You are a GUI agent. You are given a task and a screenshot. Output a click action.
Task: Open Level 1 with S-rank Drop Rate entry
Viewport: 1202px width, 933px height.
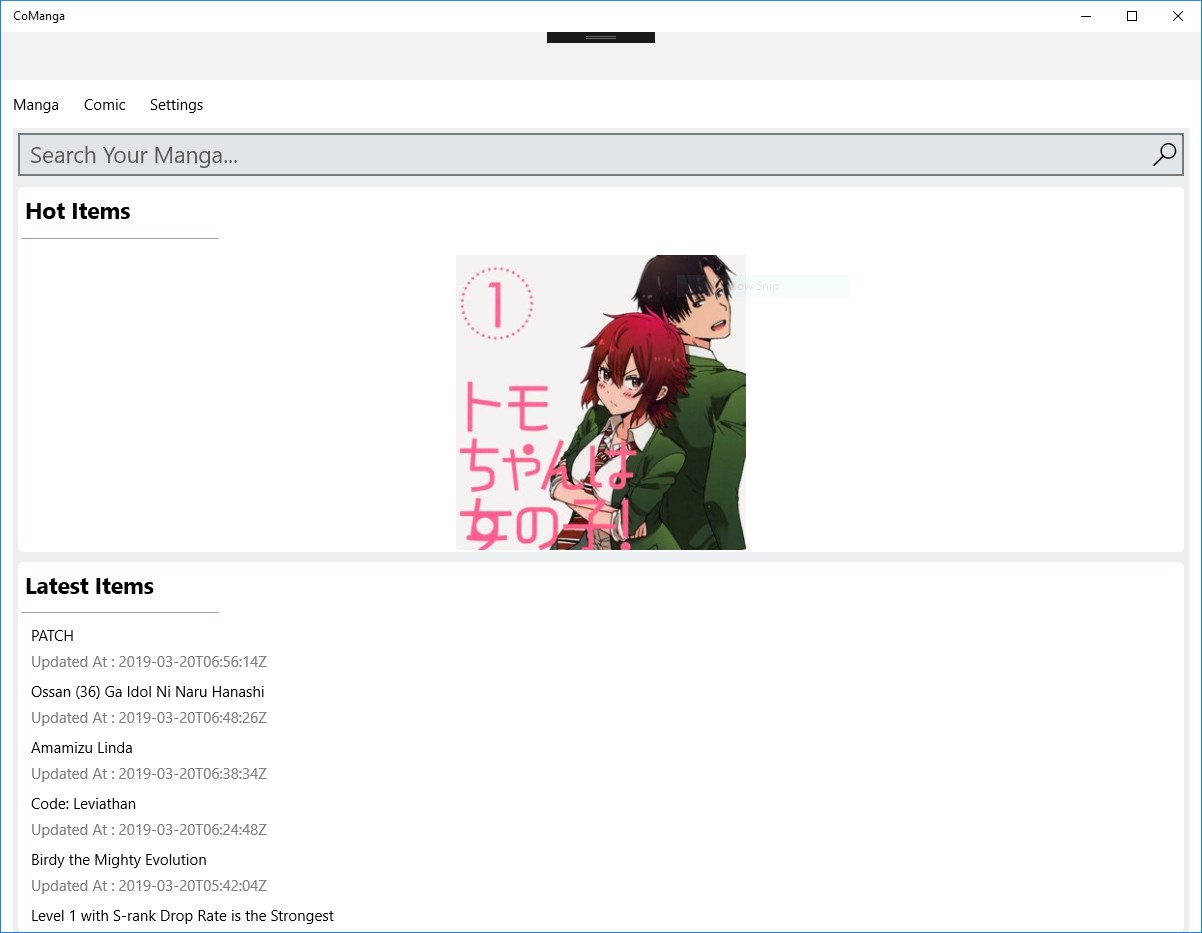[182, 916]
